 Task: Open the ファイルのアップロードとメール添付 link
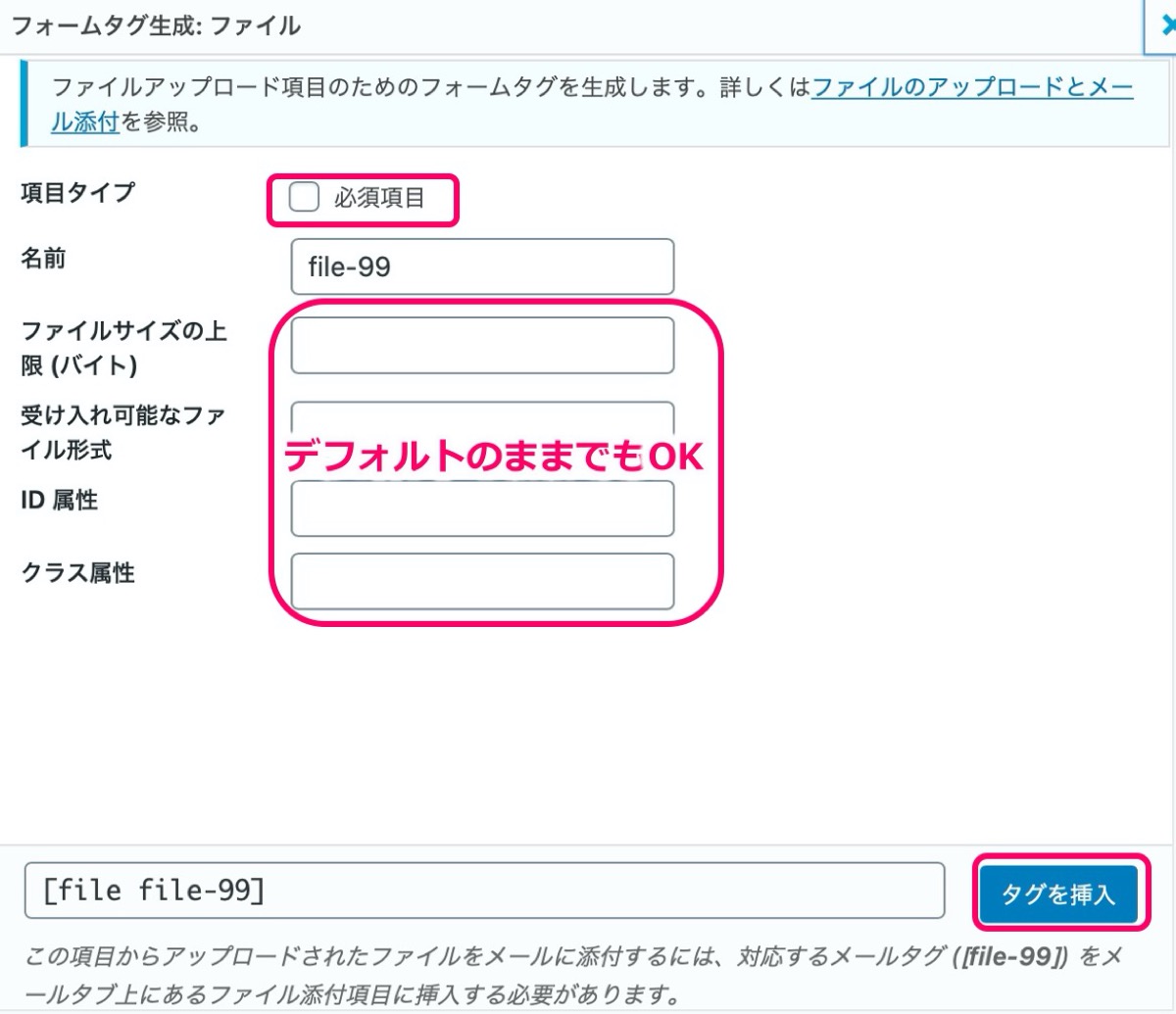click(x=972, y=89)
